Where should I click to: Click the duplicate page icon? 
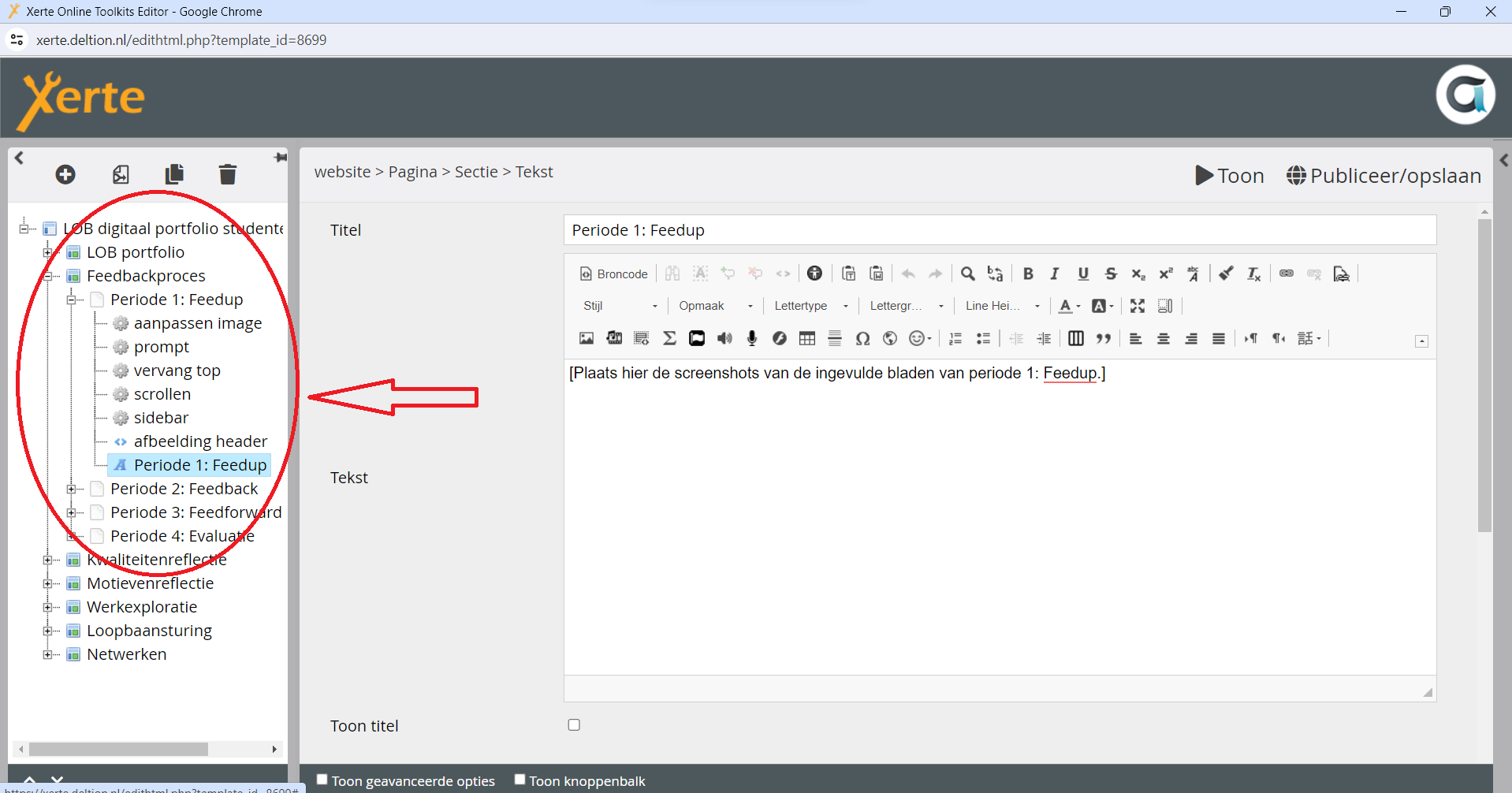174,174
